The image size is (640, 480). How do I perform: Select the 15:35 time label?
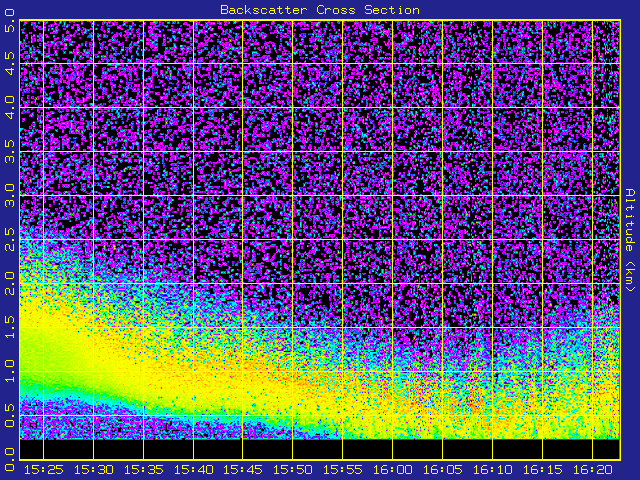click(143, 470)
